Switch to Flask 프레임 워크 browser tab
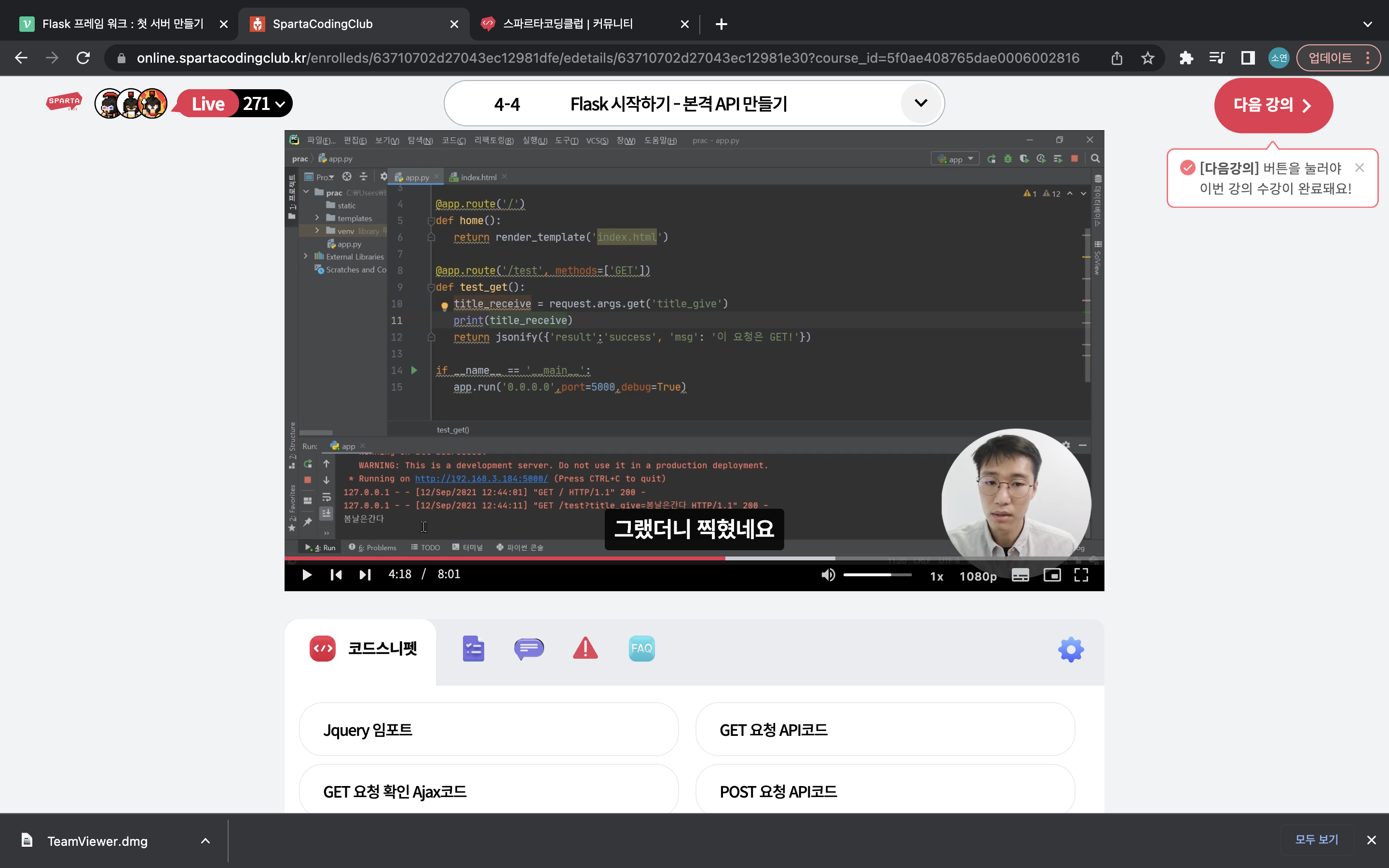 pos(122,24)
